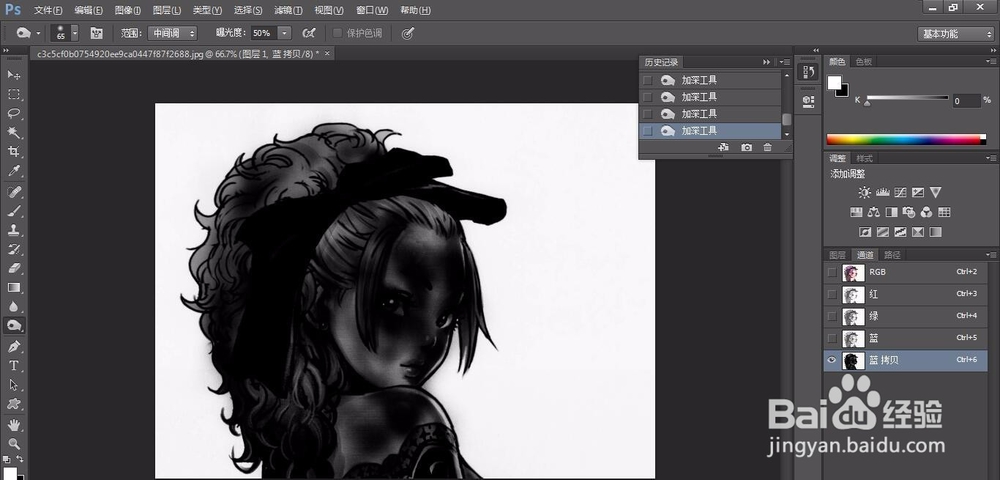Screen dimensions: 1000x480
Task: Add a Vibrance adjustment
Action: coord(936,192)
